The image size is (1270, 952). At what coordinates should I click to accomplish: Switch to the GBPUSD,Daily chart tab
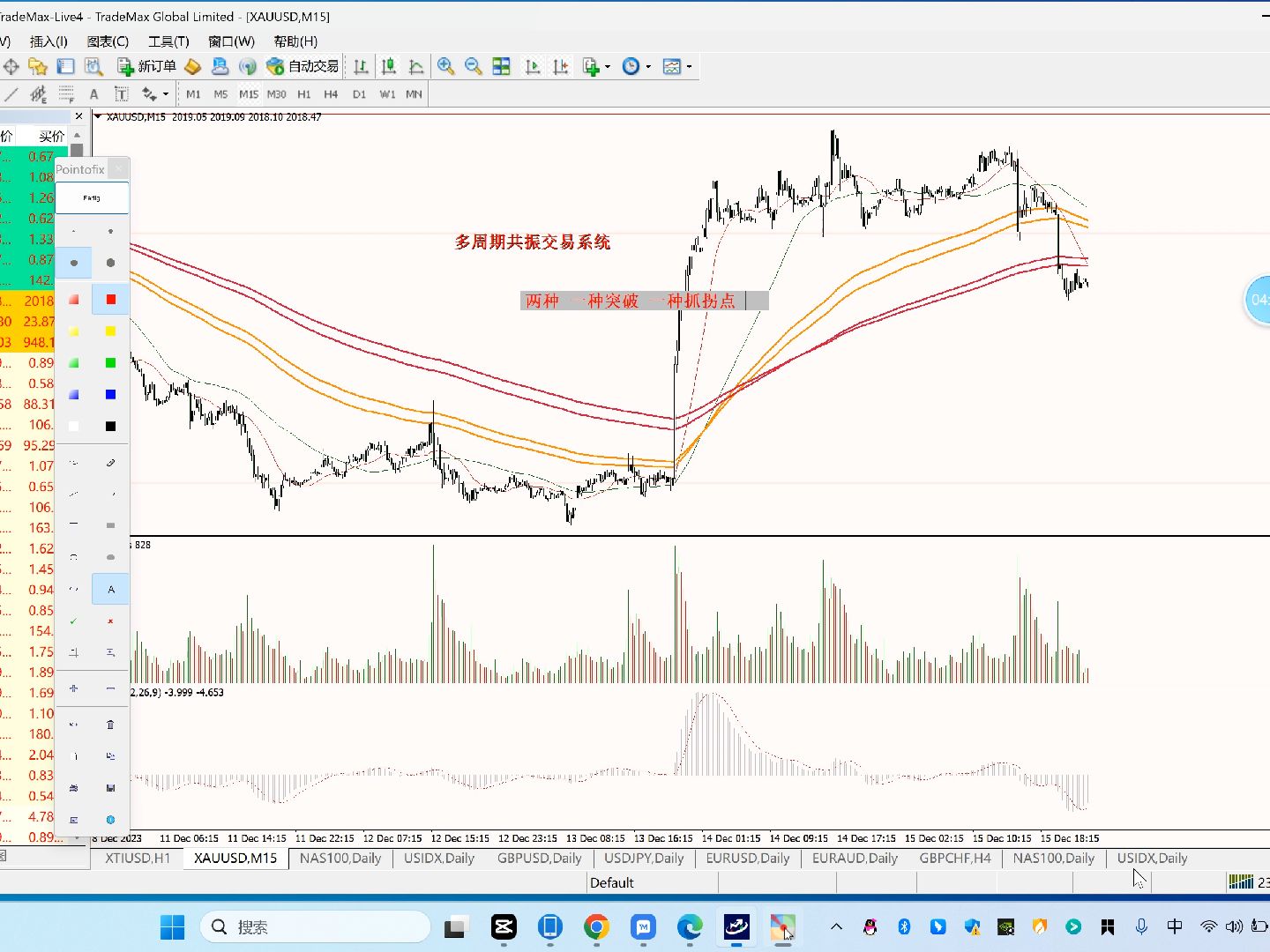540,858
